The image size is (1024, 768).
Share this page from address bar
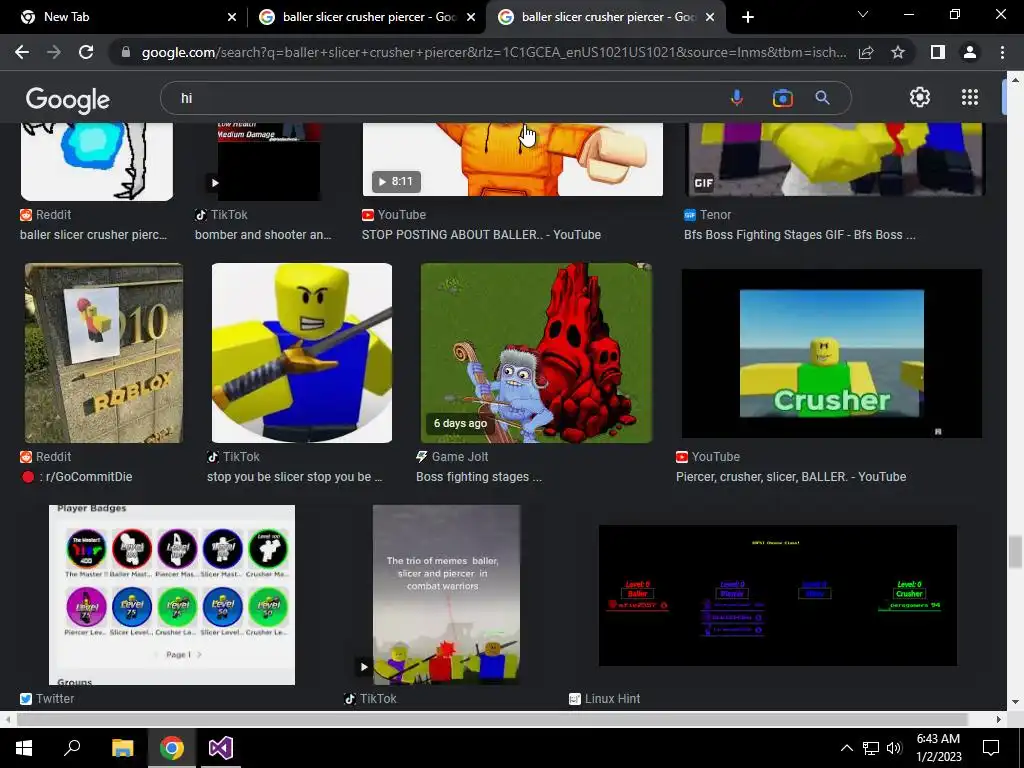(866, 52)
